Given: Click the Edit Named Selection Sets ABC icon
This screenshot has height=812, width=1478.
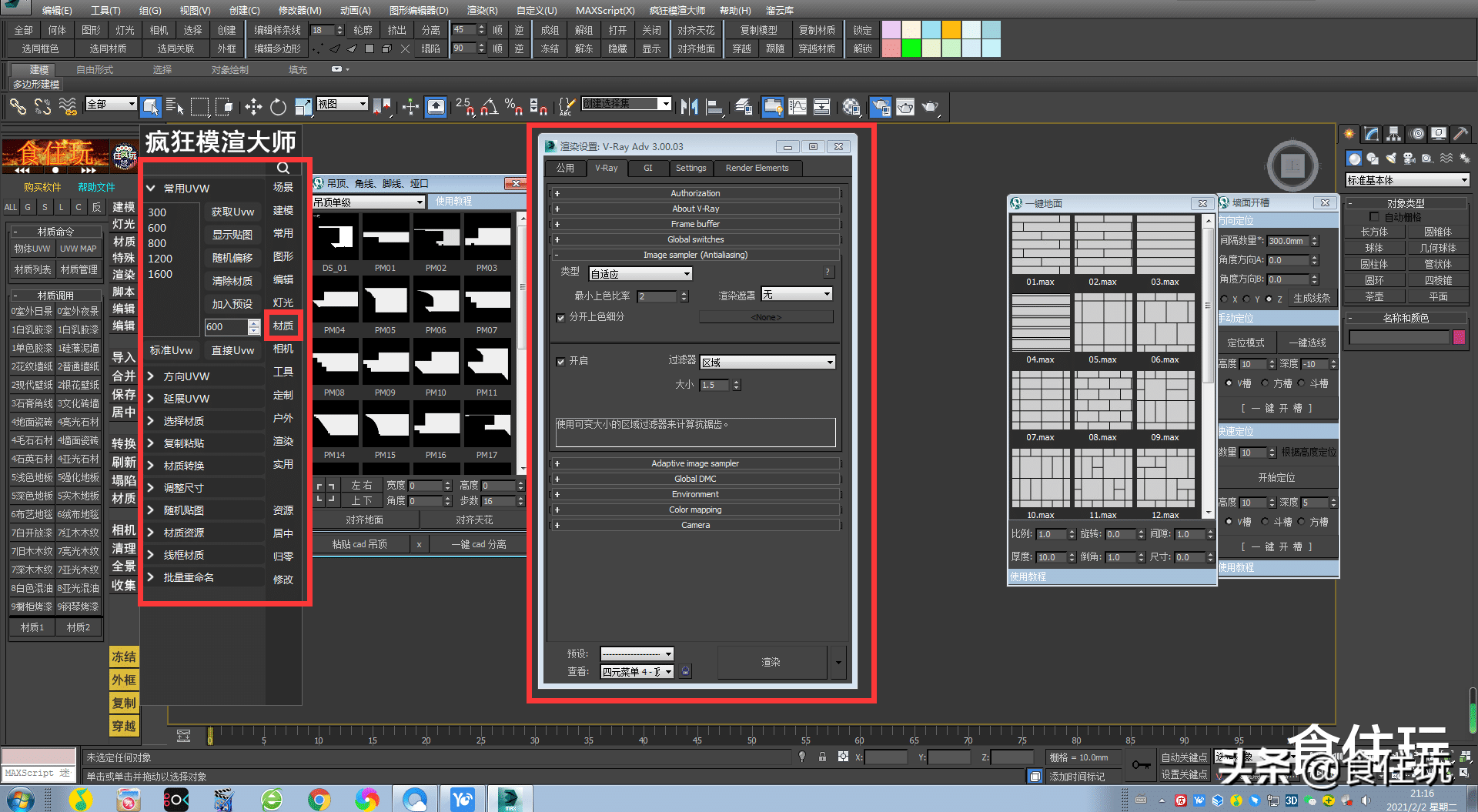Looking at the screenshot, I should [x=567, y=106].
